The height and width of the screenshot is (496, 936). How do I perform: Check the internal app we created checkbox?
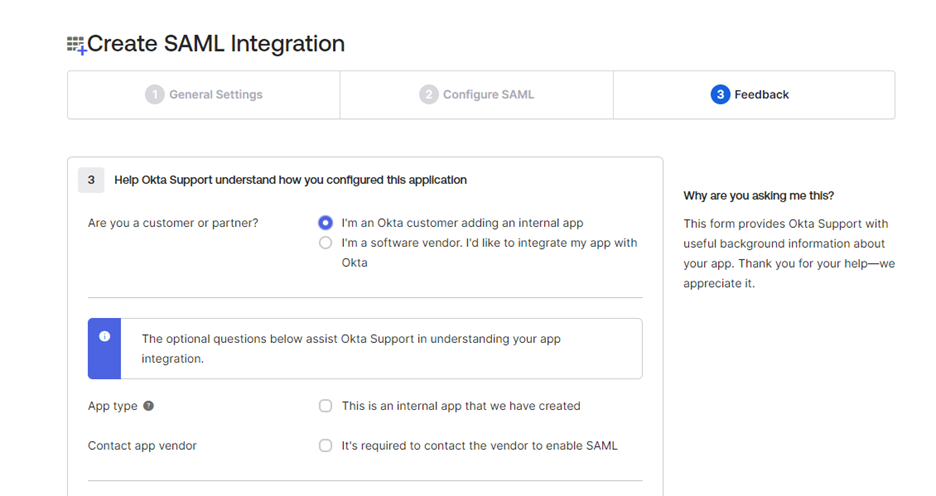pos(325,406)
